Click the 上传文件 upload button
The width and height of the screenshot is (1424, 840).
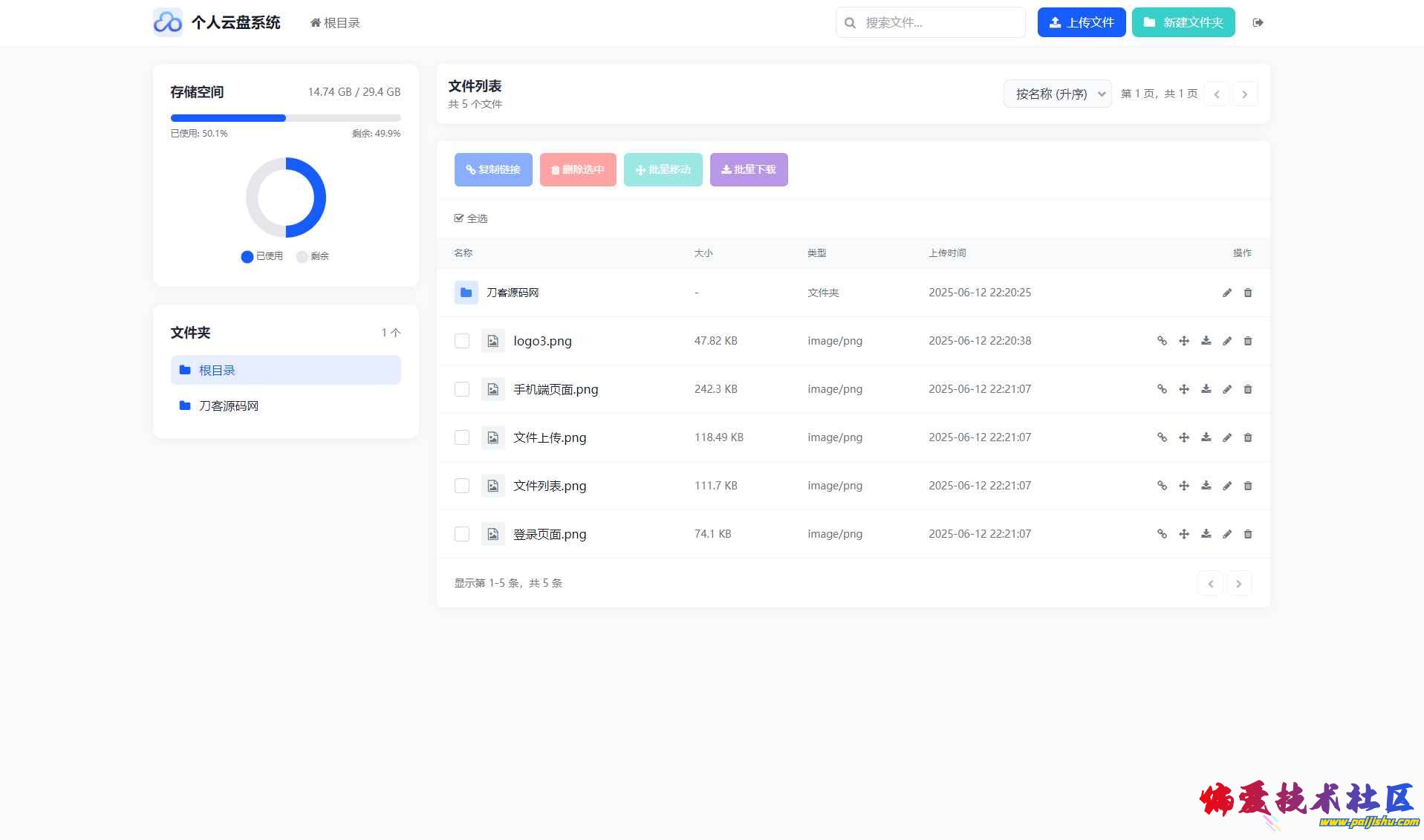[x=1081, y=22]
